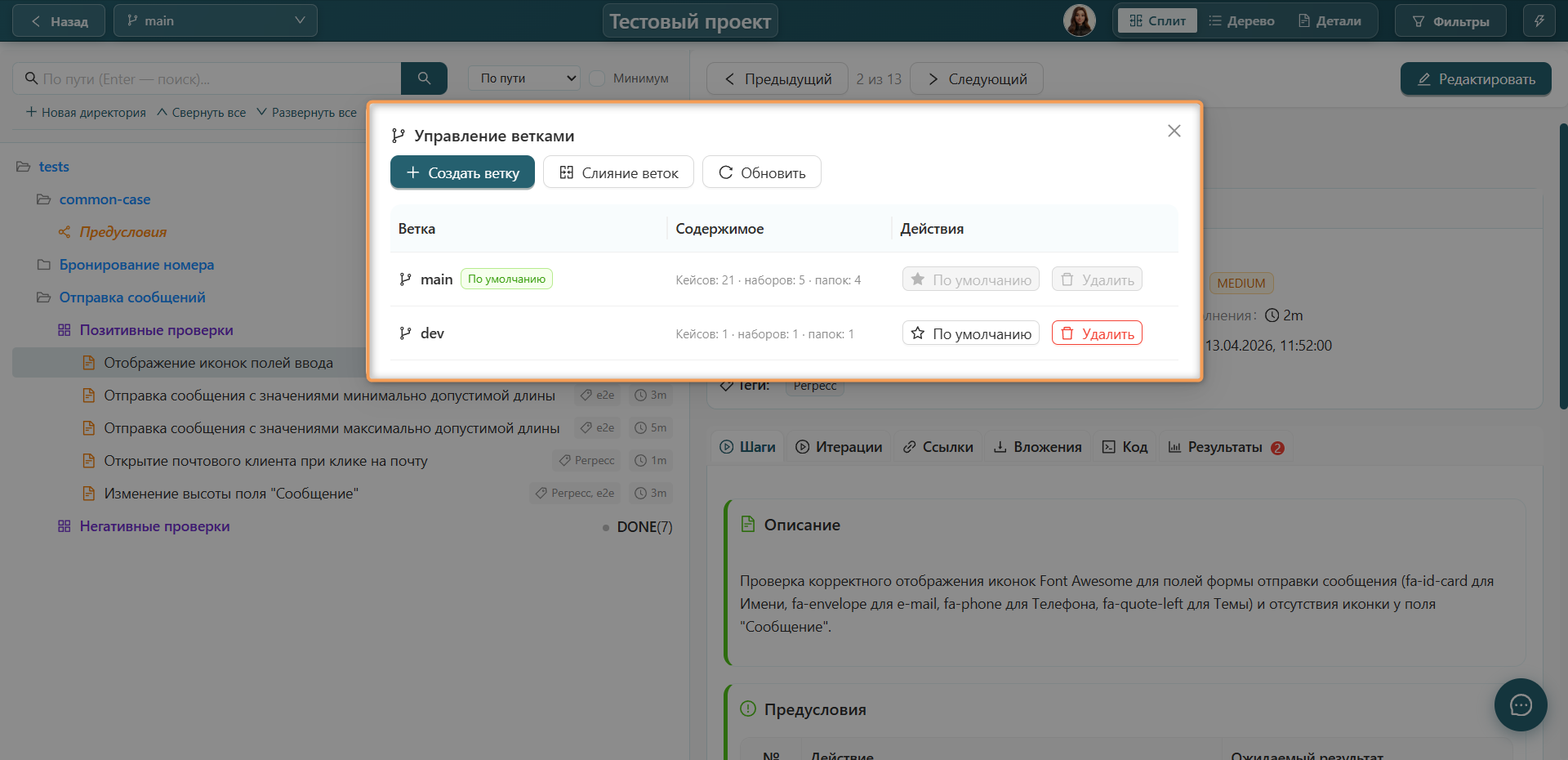Open the Итерации tab

click(x=839, y=447)
